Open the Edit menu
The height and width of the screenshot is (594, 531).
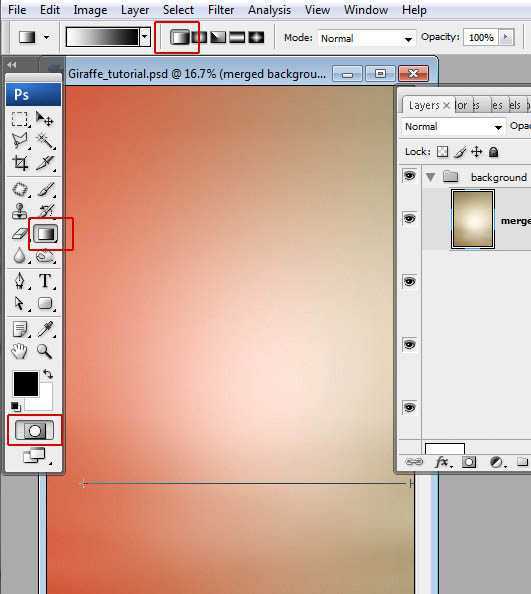[x=50, y=10]
